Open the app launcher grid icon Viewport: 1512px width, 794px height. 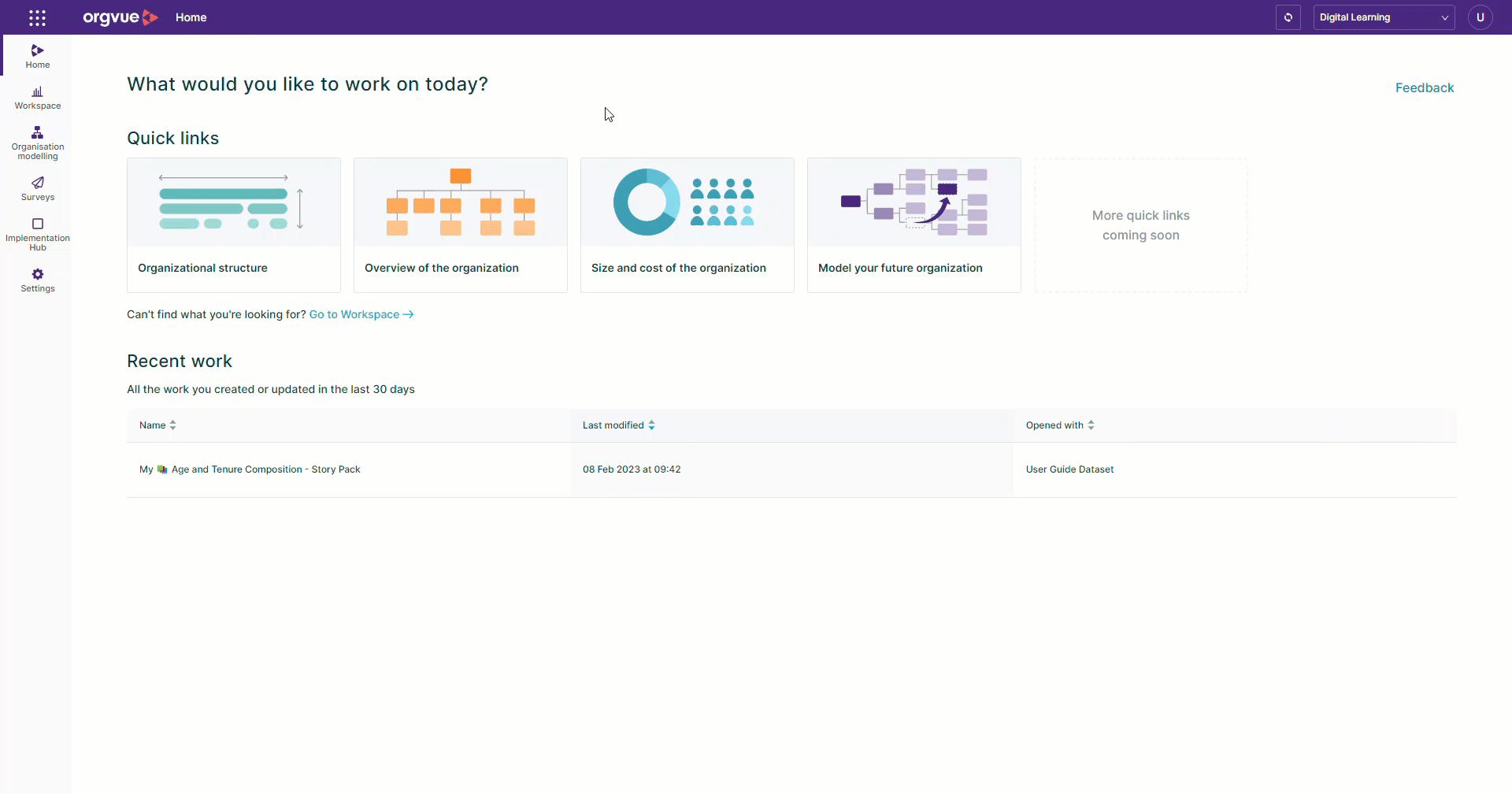(37, 17)
